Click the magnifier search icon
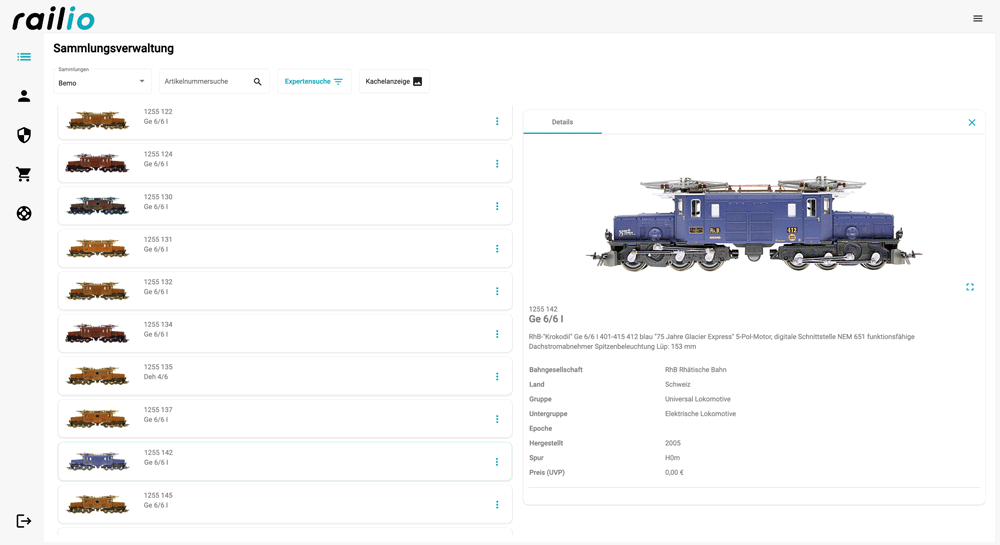This screenshot has height=545, width=1000. click(258, 82)
